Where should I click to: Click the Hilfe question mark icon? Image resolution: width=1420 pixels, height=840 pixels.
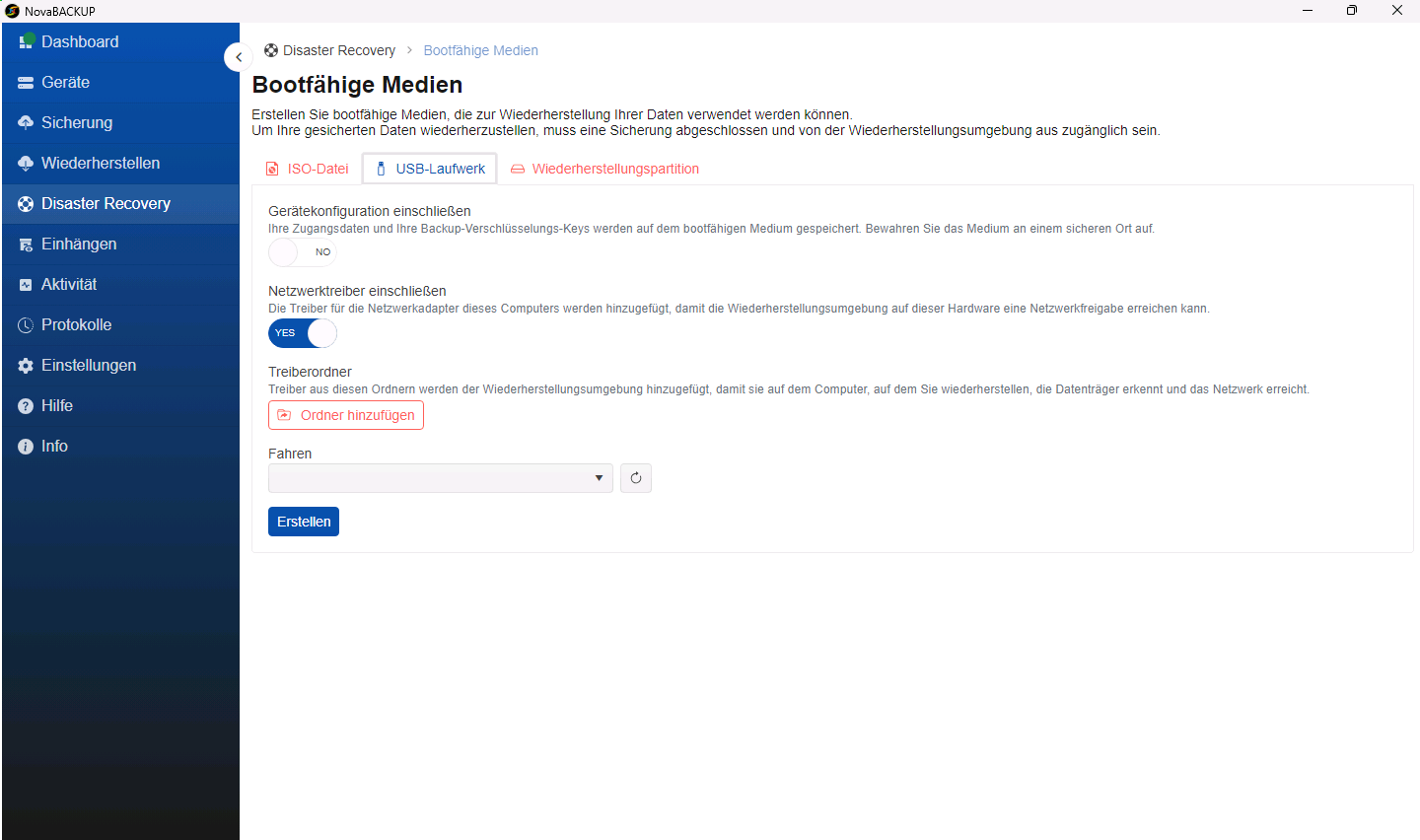26,406
